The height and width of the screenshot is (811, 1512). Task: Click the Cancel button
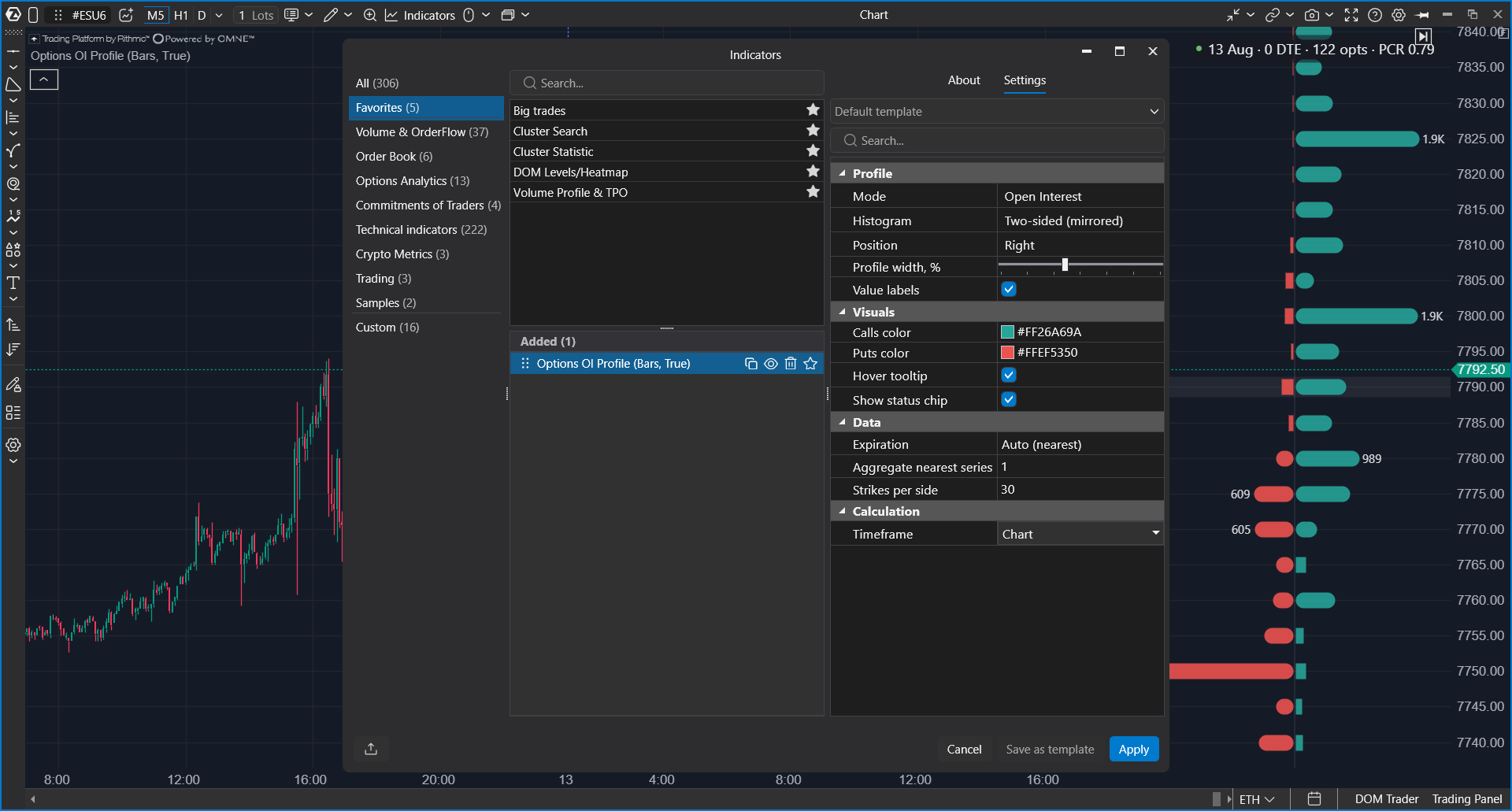click(964, 749)
